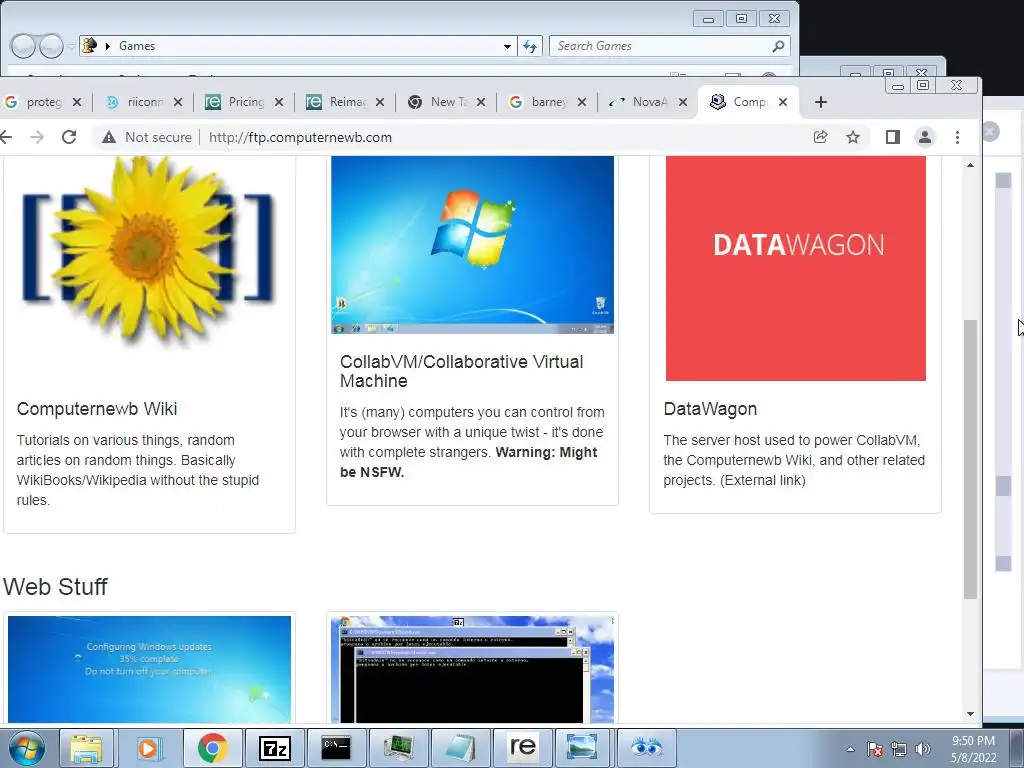Click the Games breadcrumb in Explorer address bar
The image size is (1024, 768).
point(137,46)
